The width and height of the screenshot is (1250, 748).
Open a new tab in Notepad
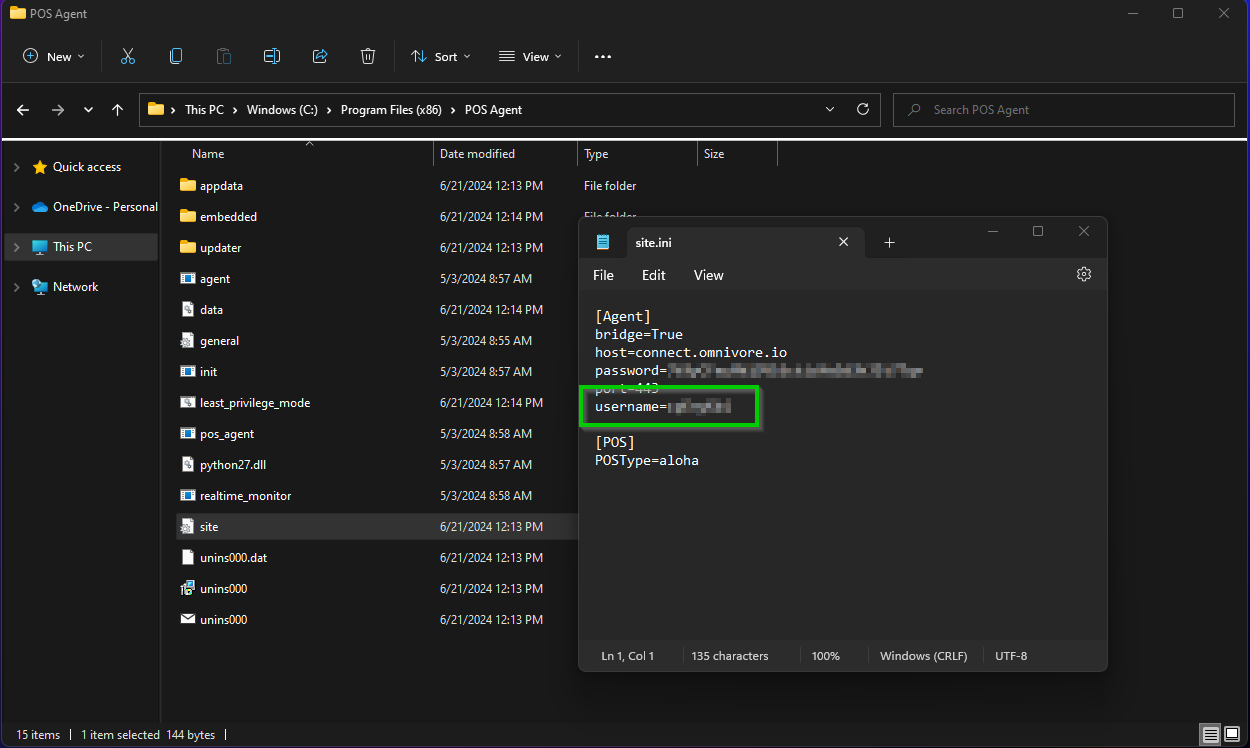tap(889, 242)
